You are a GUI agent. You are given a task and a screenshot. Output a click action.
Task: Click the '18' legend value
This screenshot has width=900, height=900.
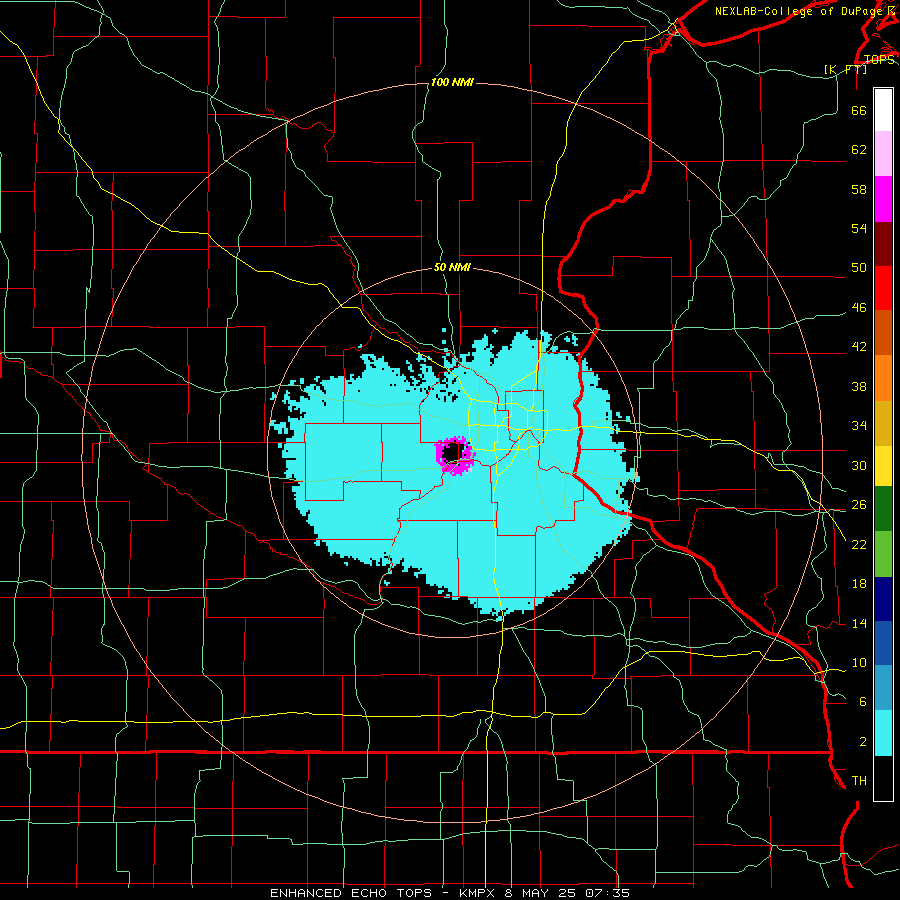pyautogui.click(x=859, y=584)
